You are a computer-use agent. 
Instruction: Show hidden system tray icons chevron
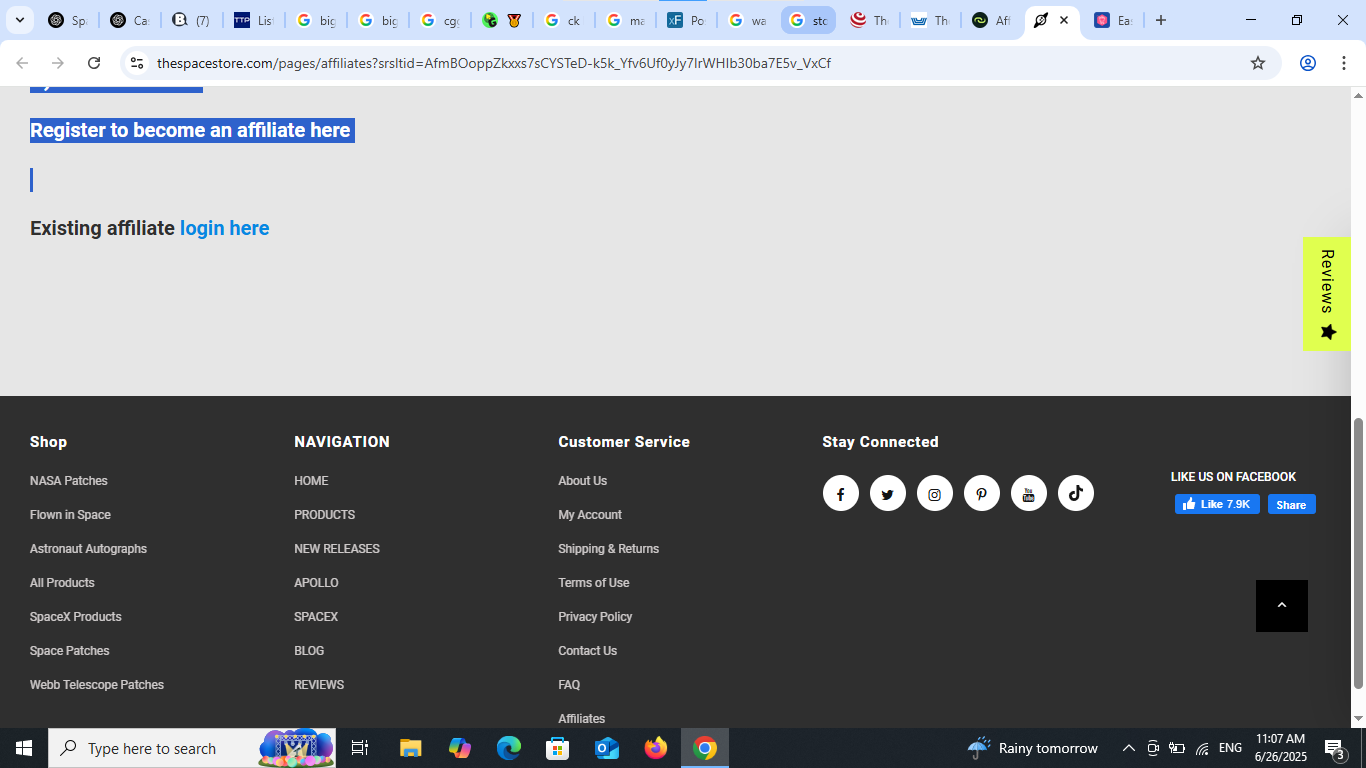[1128, 748]
